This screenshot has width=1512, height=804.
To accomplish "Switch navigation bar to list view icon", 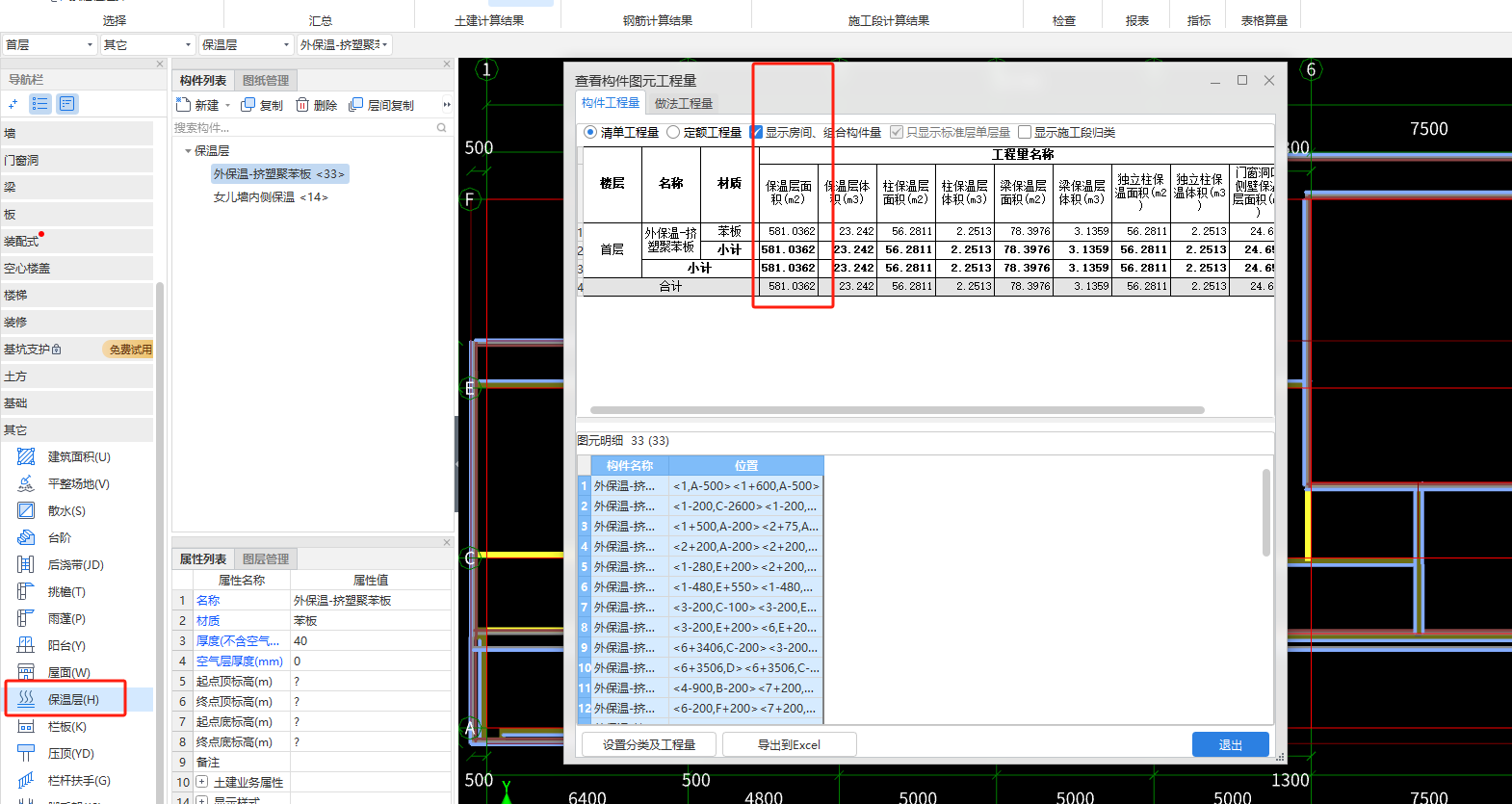I will [39, 104].
